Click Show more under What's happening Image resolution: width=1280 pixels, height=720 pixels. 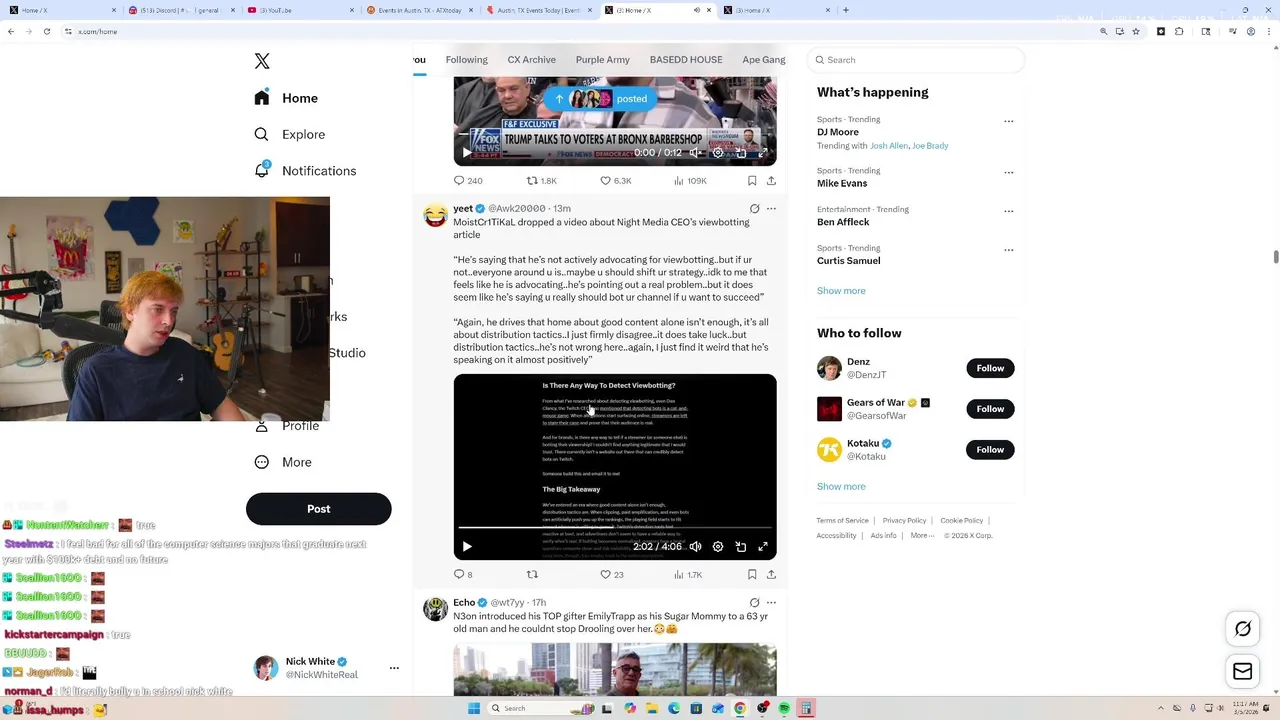tap(841, 291)
